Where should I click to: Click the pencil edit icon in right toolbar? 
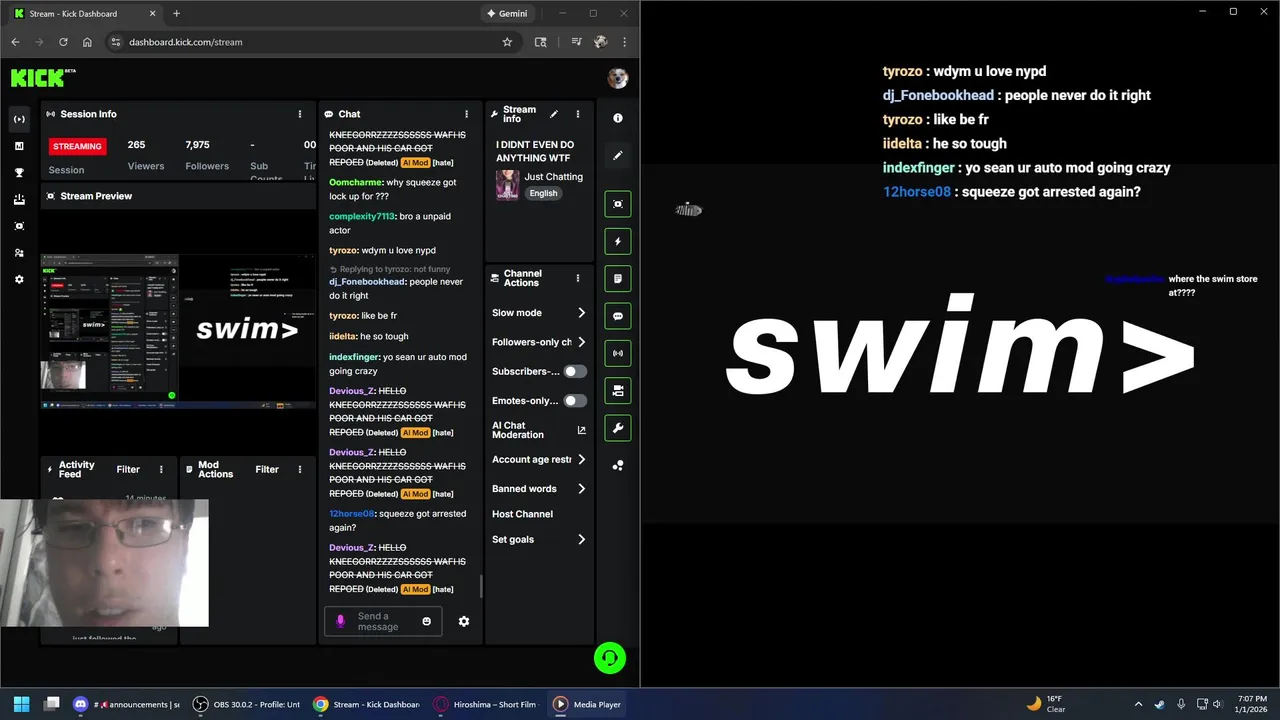618,156
